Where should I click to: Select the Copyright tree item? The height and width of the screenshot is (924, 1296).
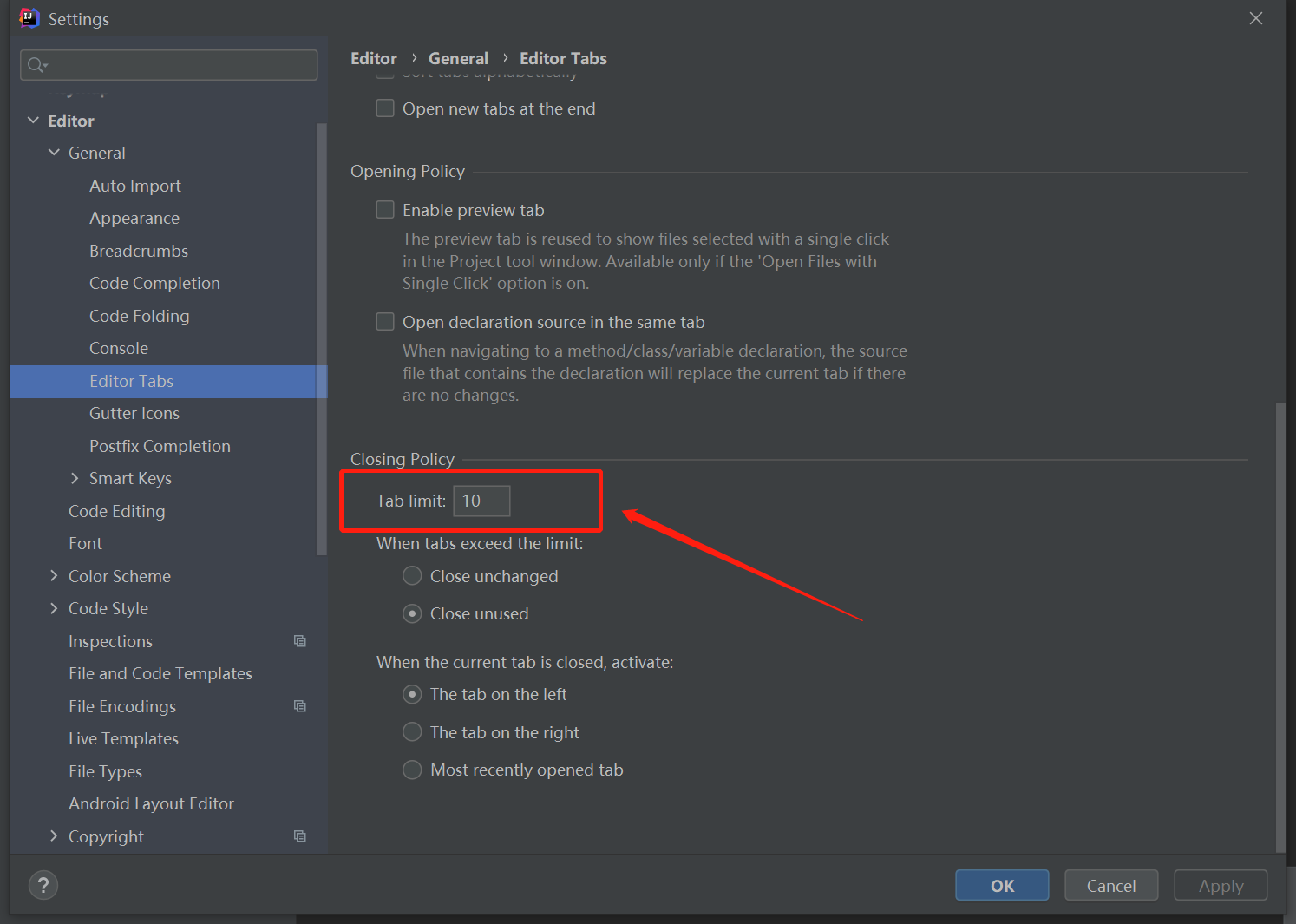(106, 836)
